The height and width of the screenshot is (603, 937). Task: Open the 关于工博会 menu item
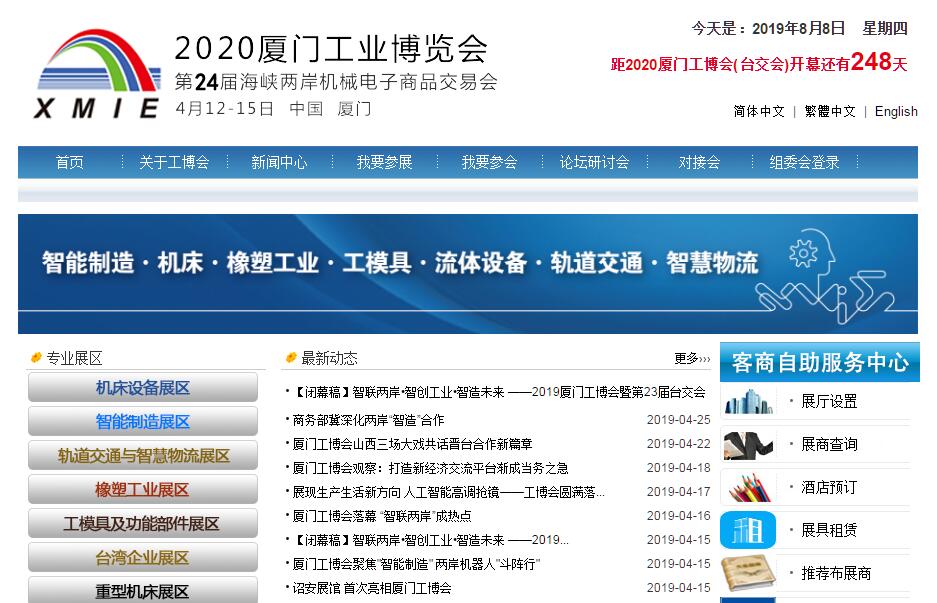click(174, 162)
